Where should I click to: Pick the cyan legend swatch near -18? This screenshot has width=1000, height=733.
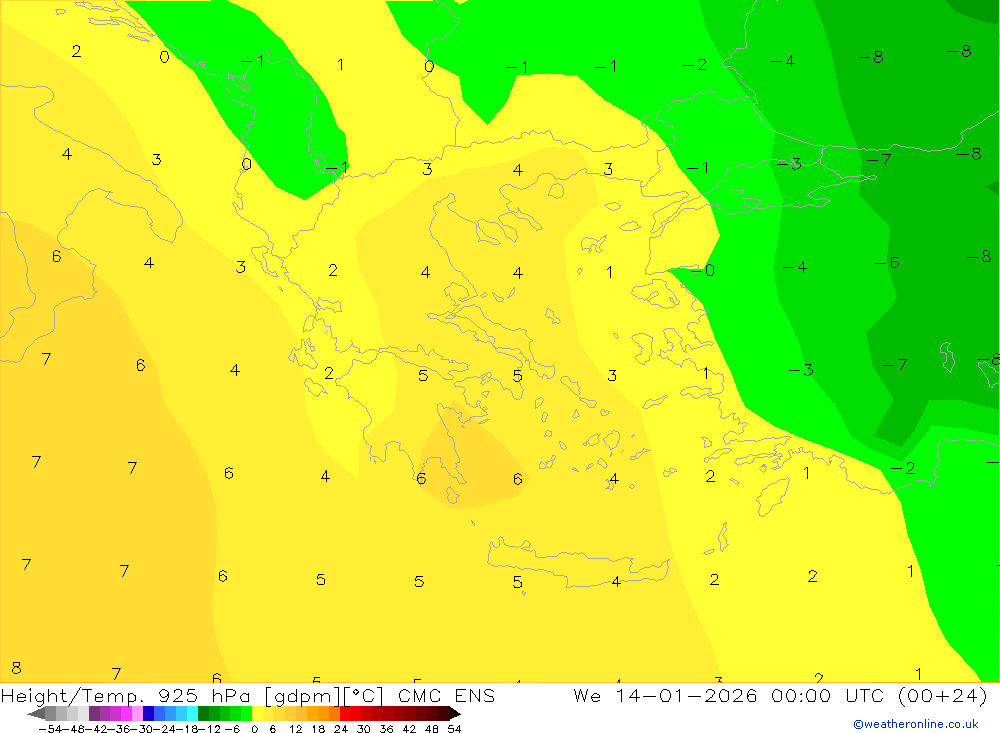click(x=192, y=713)
